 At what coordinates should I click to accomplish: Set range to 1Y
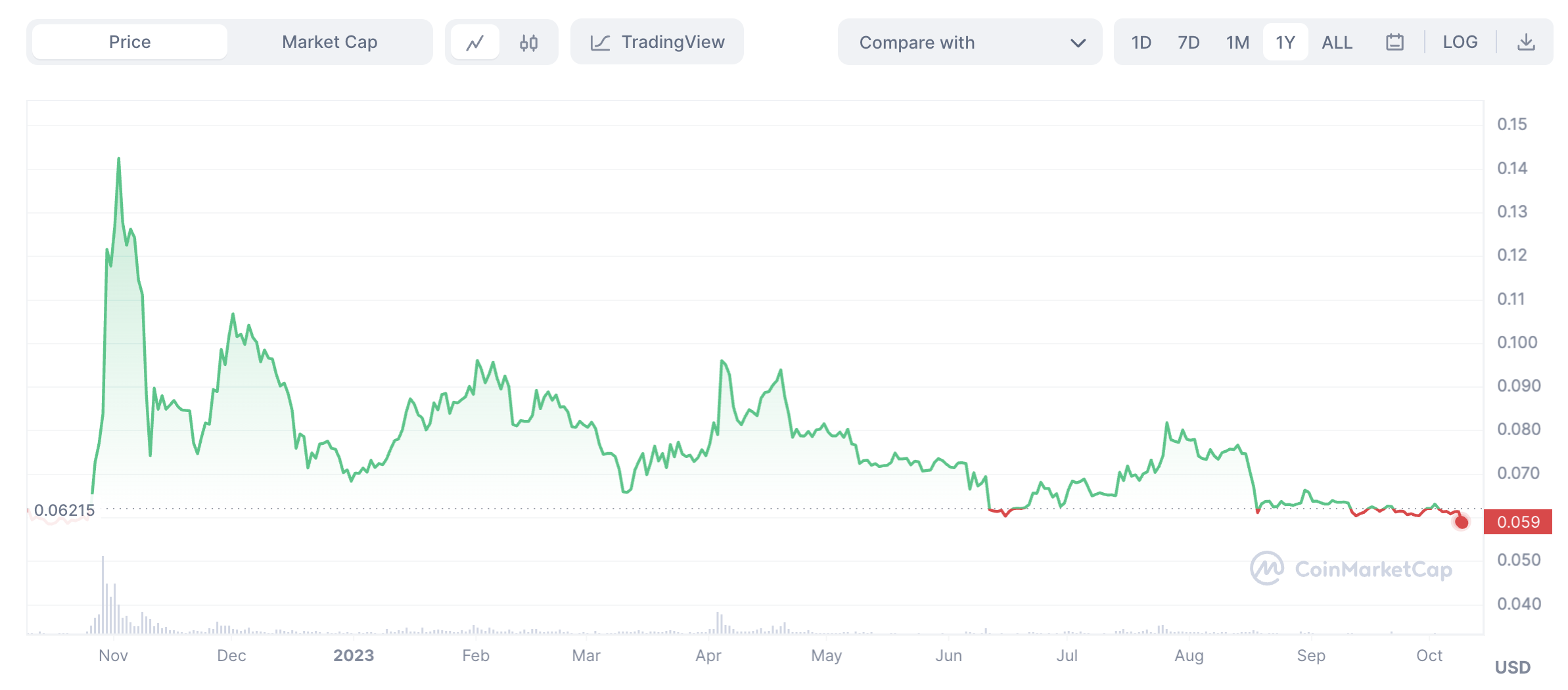(1285, 43)
